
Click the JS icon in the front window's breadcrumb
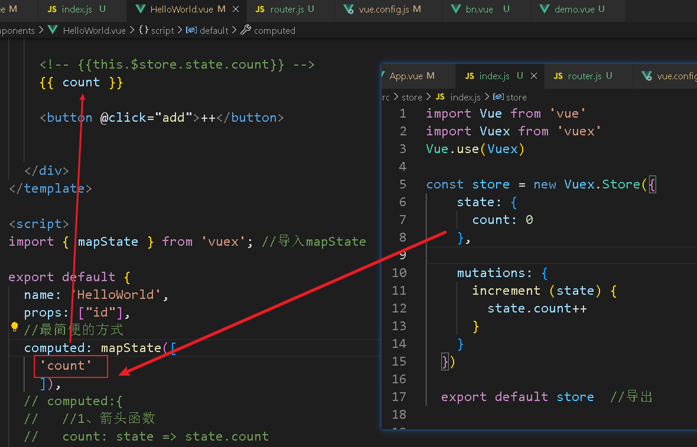440,97
